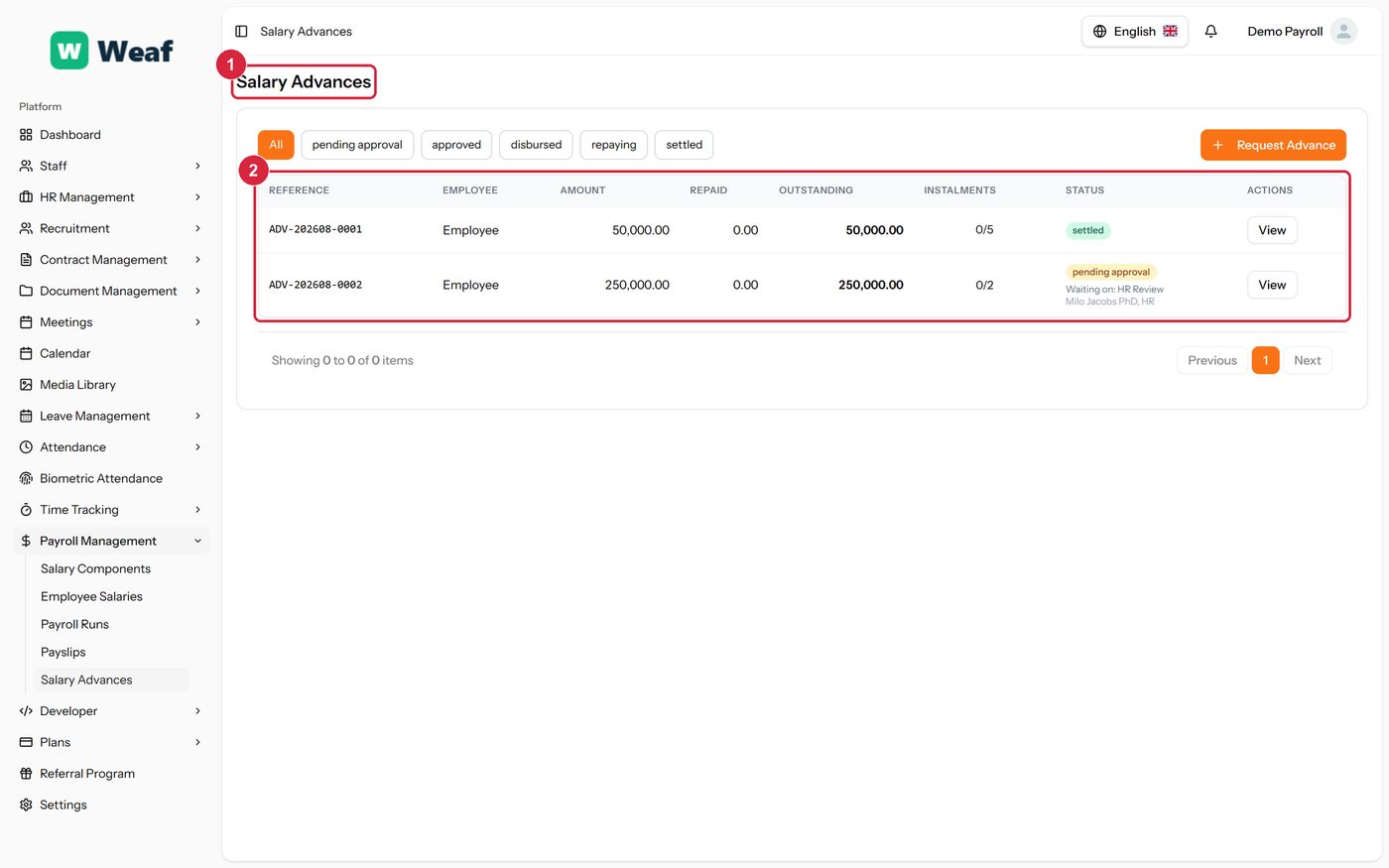Image resolution: width=1389 pixels, height=868 pixels.
Task: Click the HR Management briefcase icon
Action: 26,197
